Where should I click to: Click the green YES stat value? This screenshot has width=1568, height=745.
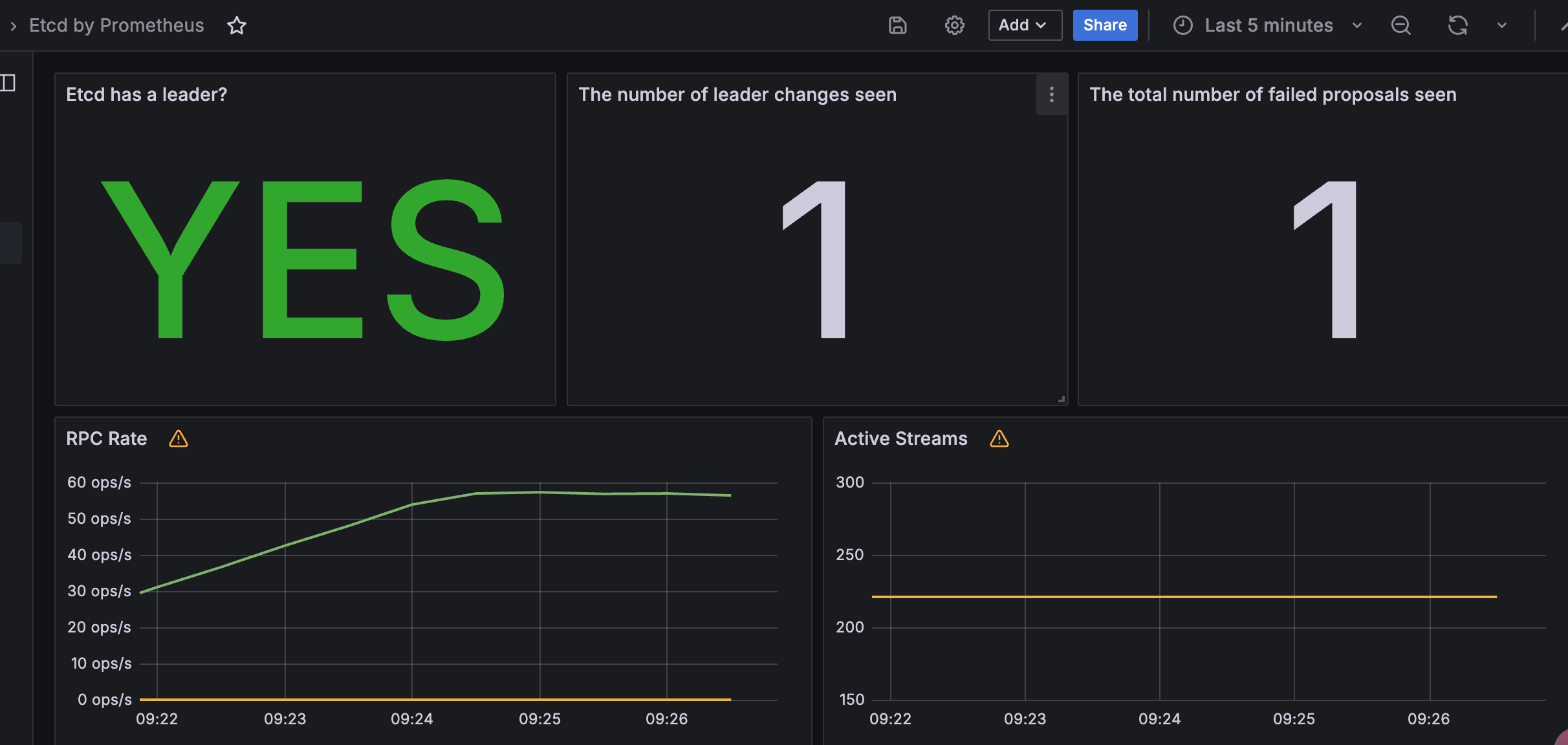pos(303,260)
